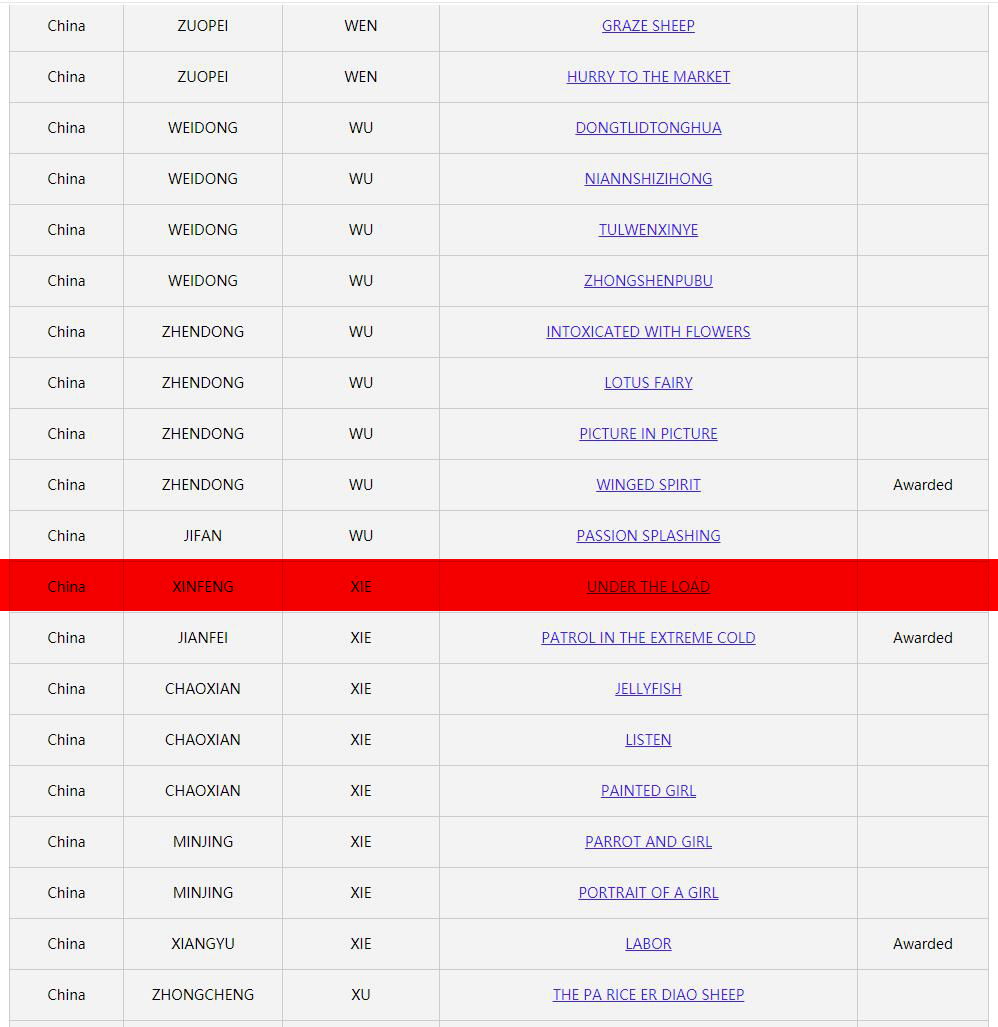Open the awarded LABOR link
This screenshot has height=1027, width=998.
pos(648,945)
